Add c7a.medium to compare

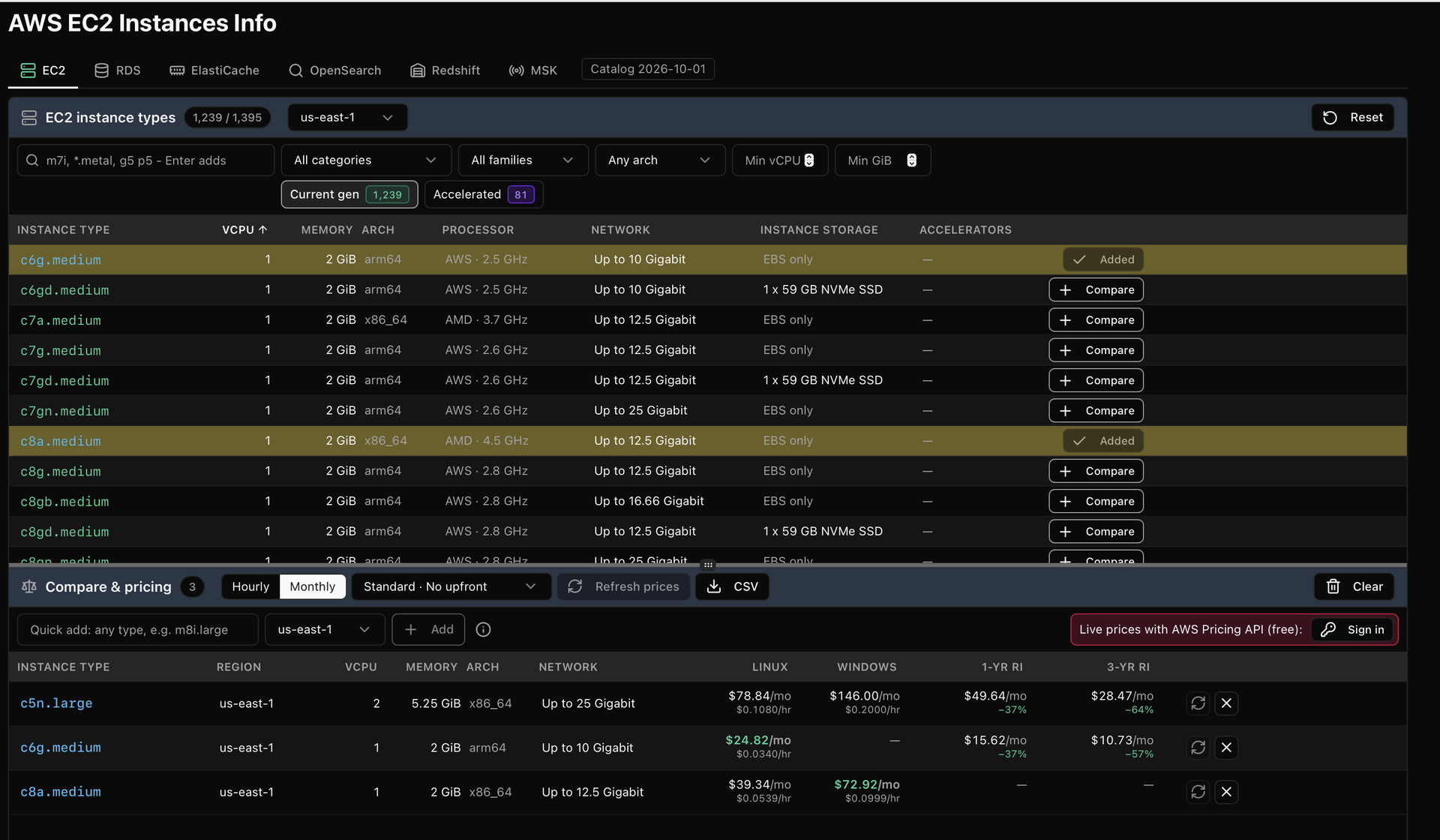pyautogui.click(x=1096, y=320)
